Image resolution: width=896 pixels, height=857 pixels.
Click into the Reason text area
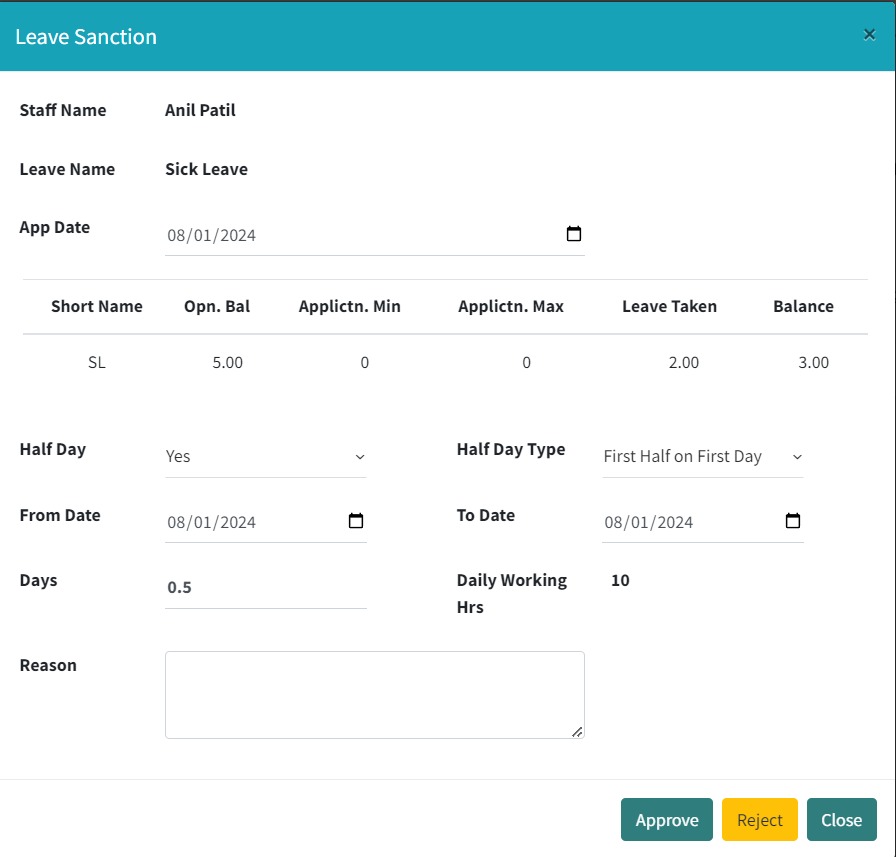[x=374, y=695]
